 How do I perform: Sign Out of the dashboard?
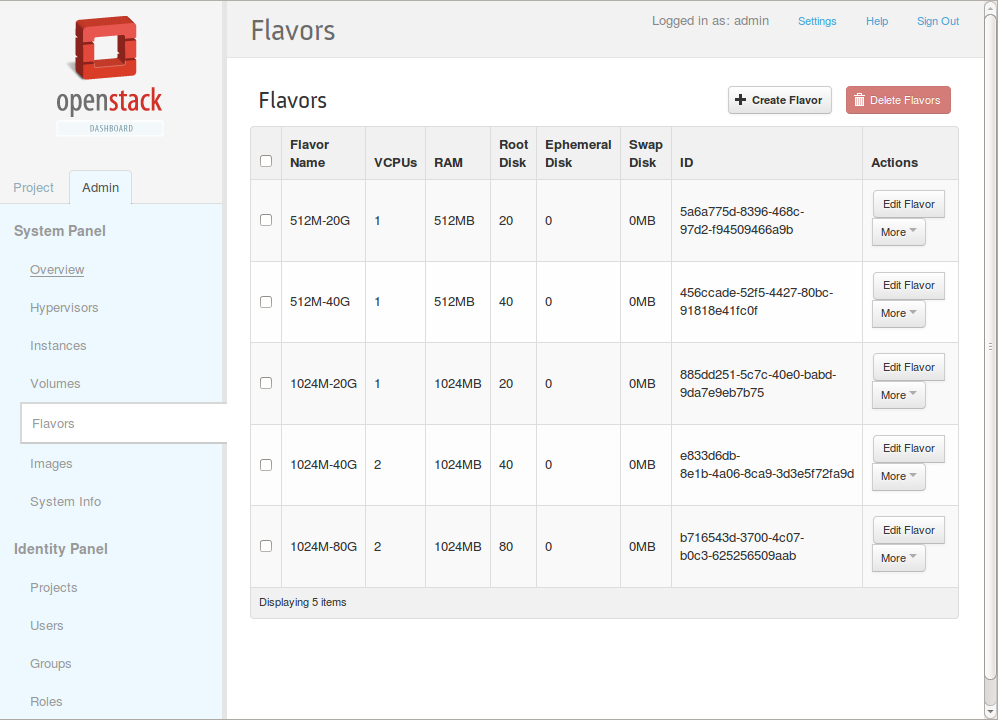coord(938,21)
